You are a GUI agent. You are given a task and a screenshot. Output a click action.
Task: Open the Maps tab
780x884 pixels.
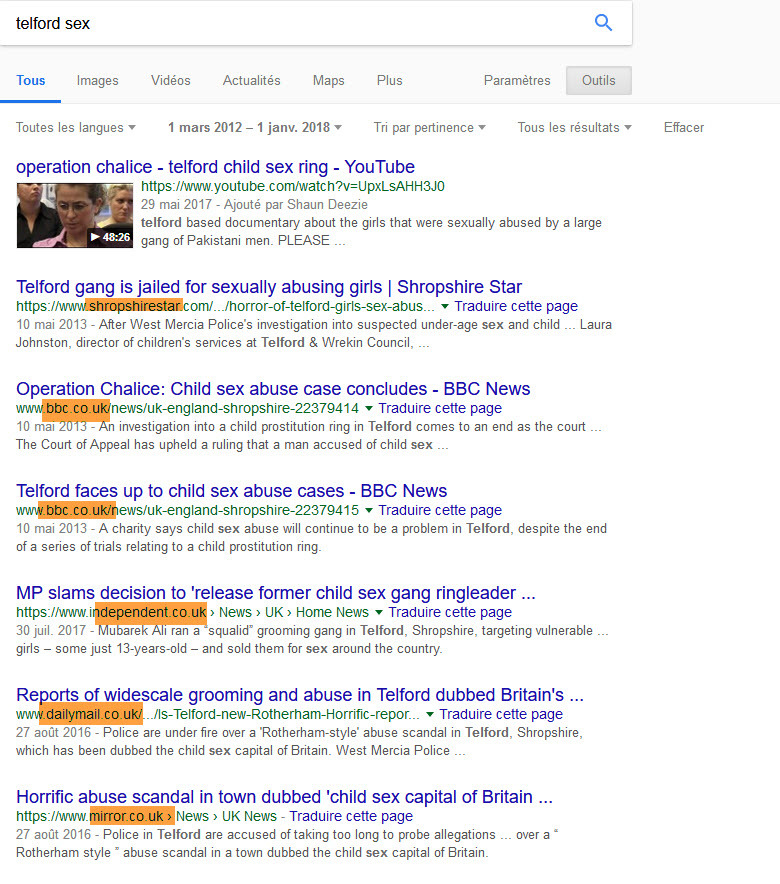(x=329, y=81)
